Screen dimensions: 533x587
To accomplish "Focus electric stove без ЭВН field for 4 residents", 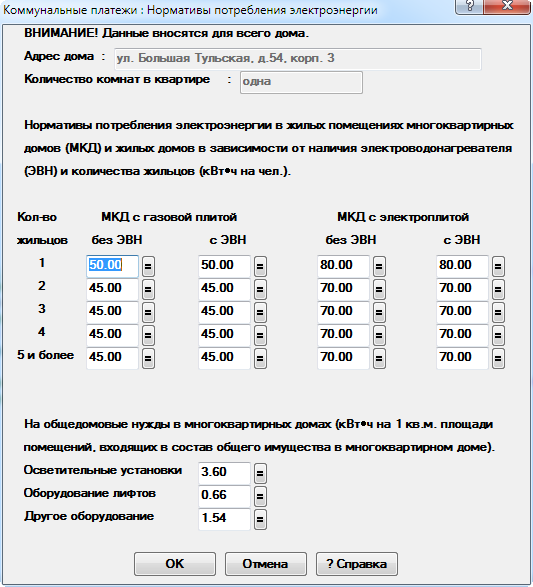I will [343, 335].
